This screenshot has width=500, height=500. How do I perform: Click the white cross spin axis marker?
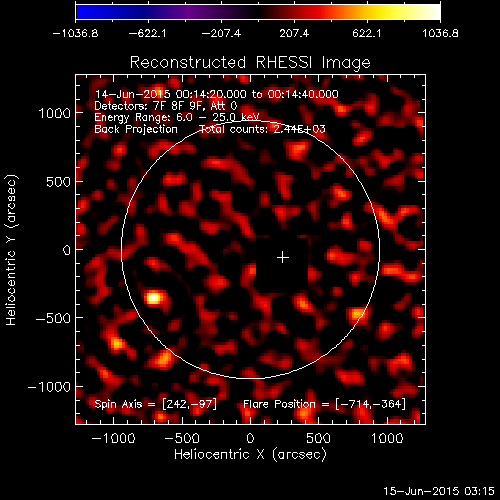click(283, 257)
